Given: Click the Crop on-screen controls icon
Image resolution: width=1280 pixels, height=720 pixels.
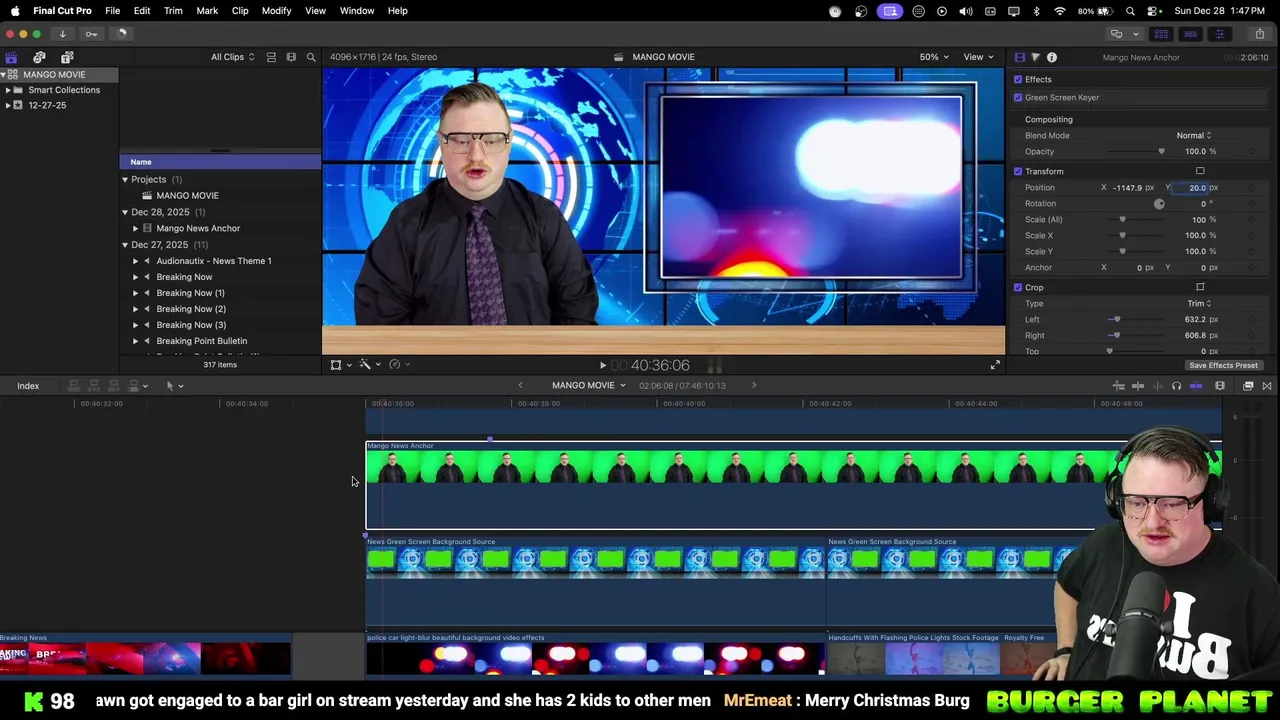Looking at the screenshot, I should pyautogui.click(x=1200, y=287).
